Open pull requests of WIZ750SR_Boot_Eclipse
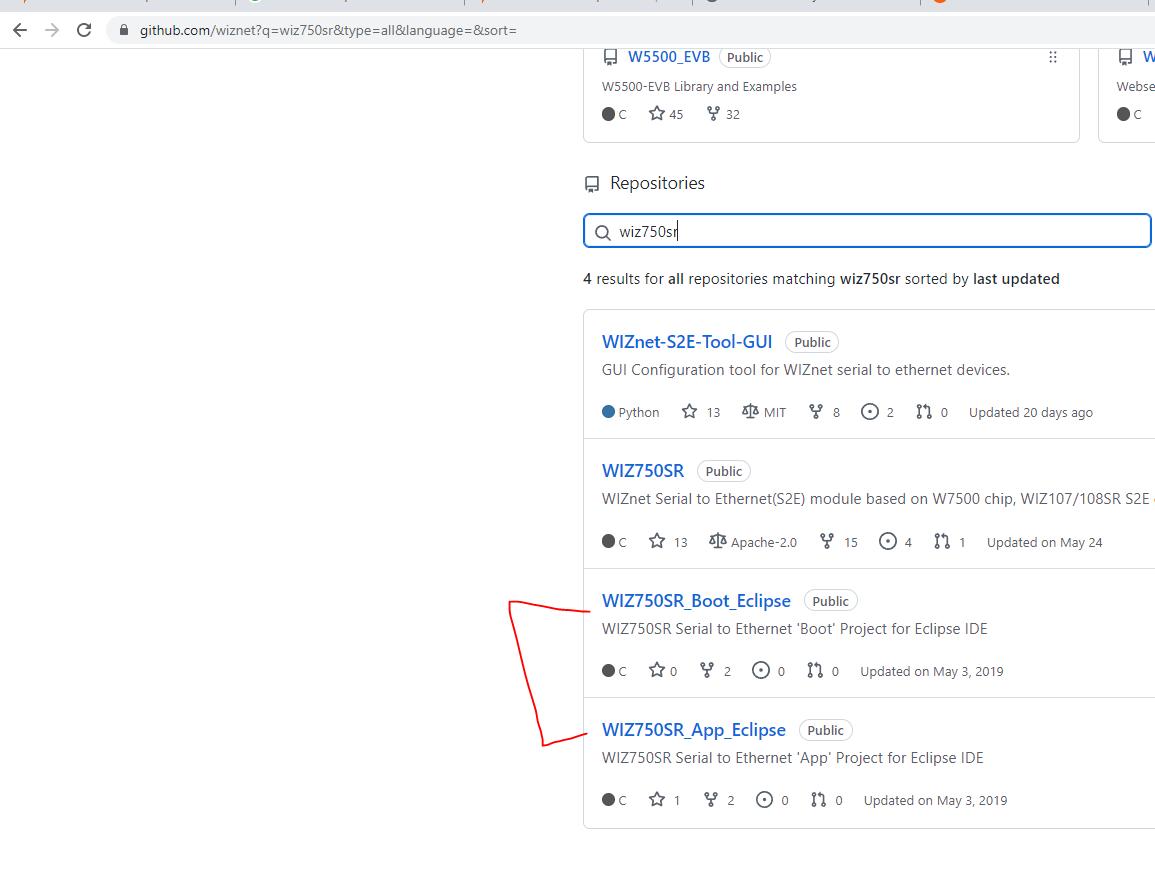The height and width of the screenshot is (889, 1155). click(823, 670)
